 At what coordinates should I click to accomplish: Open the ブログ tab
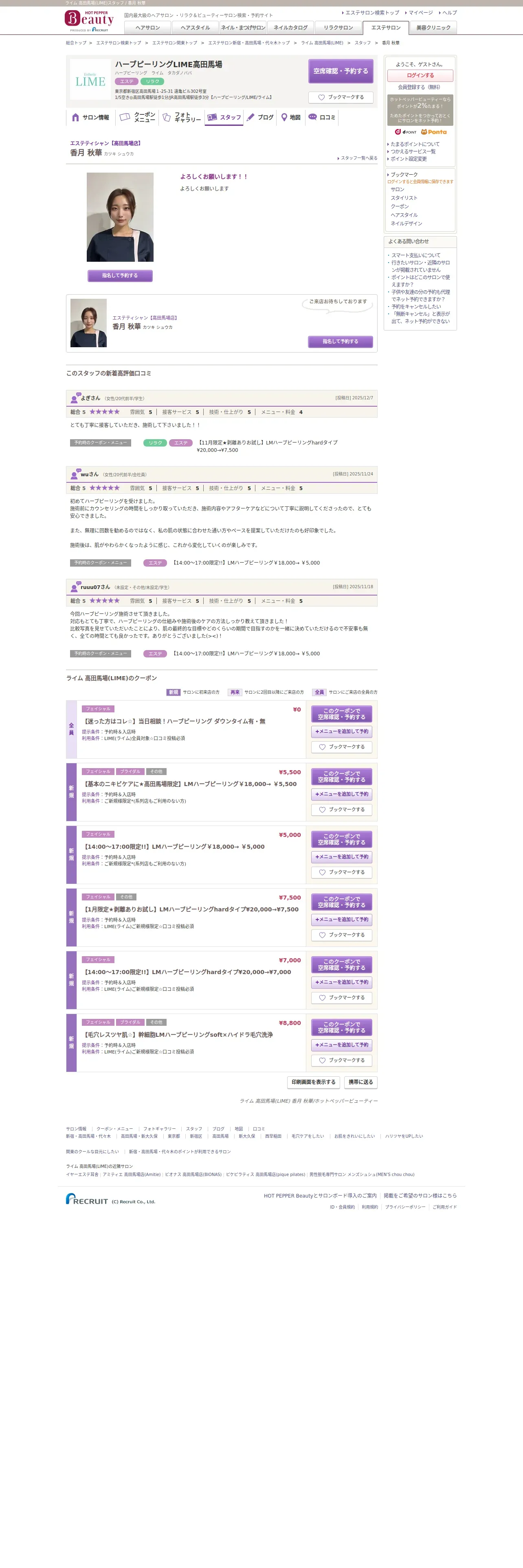(x=260, y=118)
